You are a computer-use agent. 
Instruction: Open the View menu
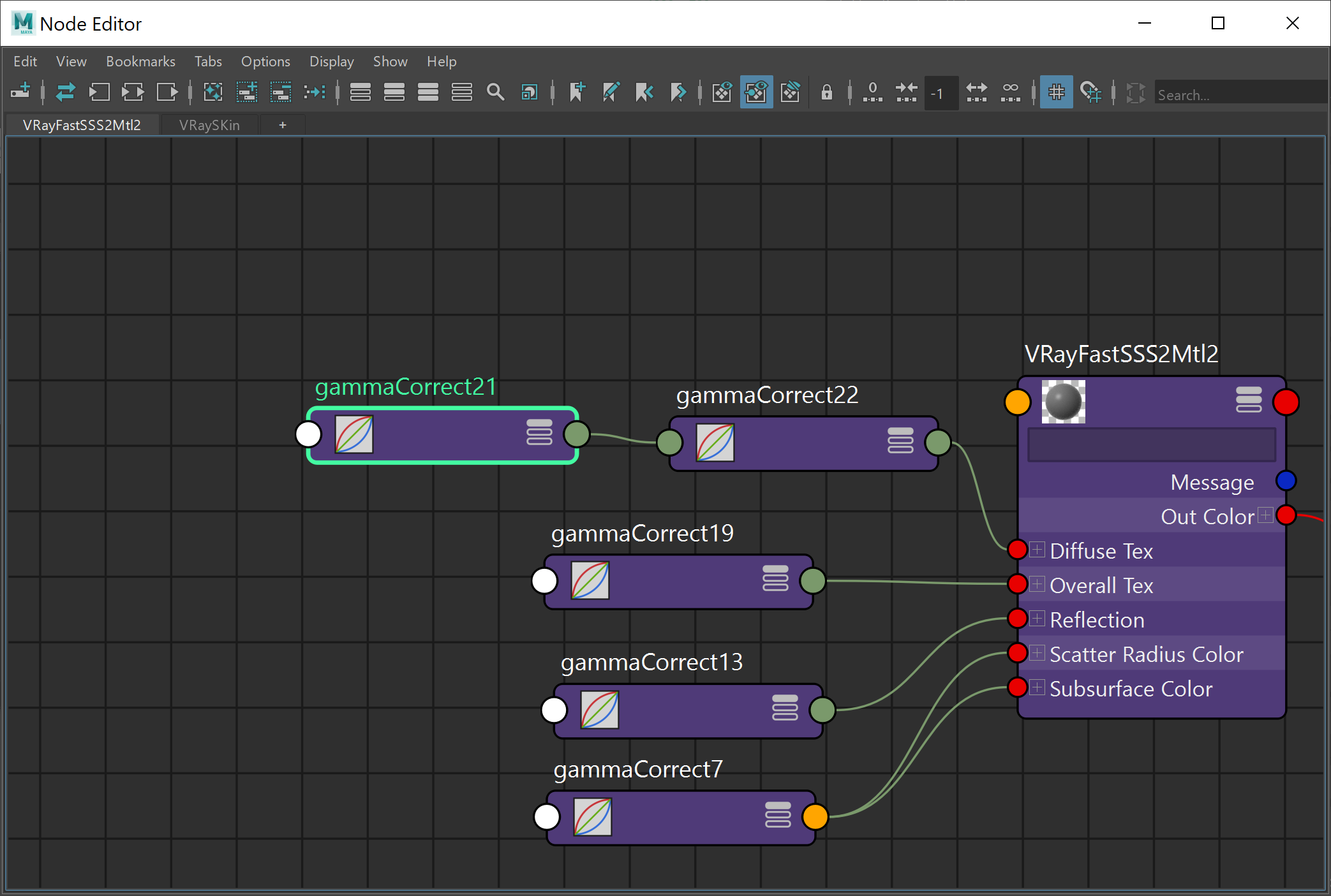coord(71,61)
